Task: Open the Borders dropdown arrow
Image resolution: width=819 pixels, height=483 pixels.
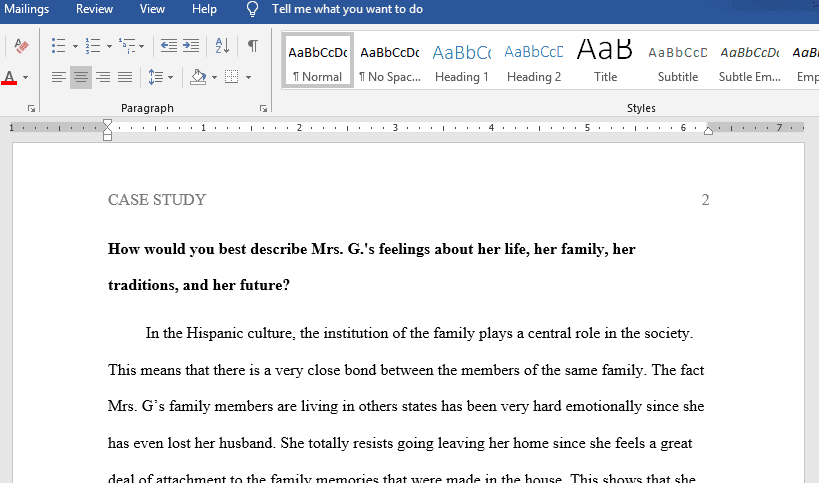Action: (x=248, y=78)
